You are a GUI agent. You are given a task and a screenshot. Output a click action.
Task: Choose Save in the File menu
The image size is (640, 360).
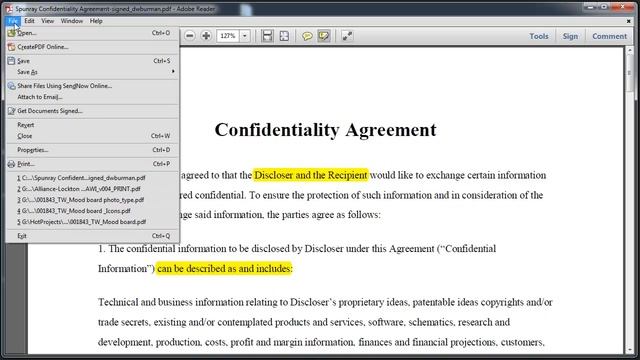click(x=92, y=61)
